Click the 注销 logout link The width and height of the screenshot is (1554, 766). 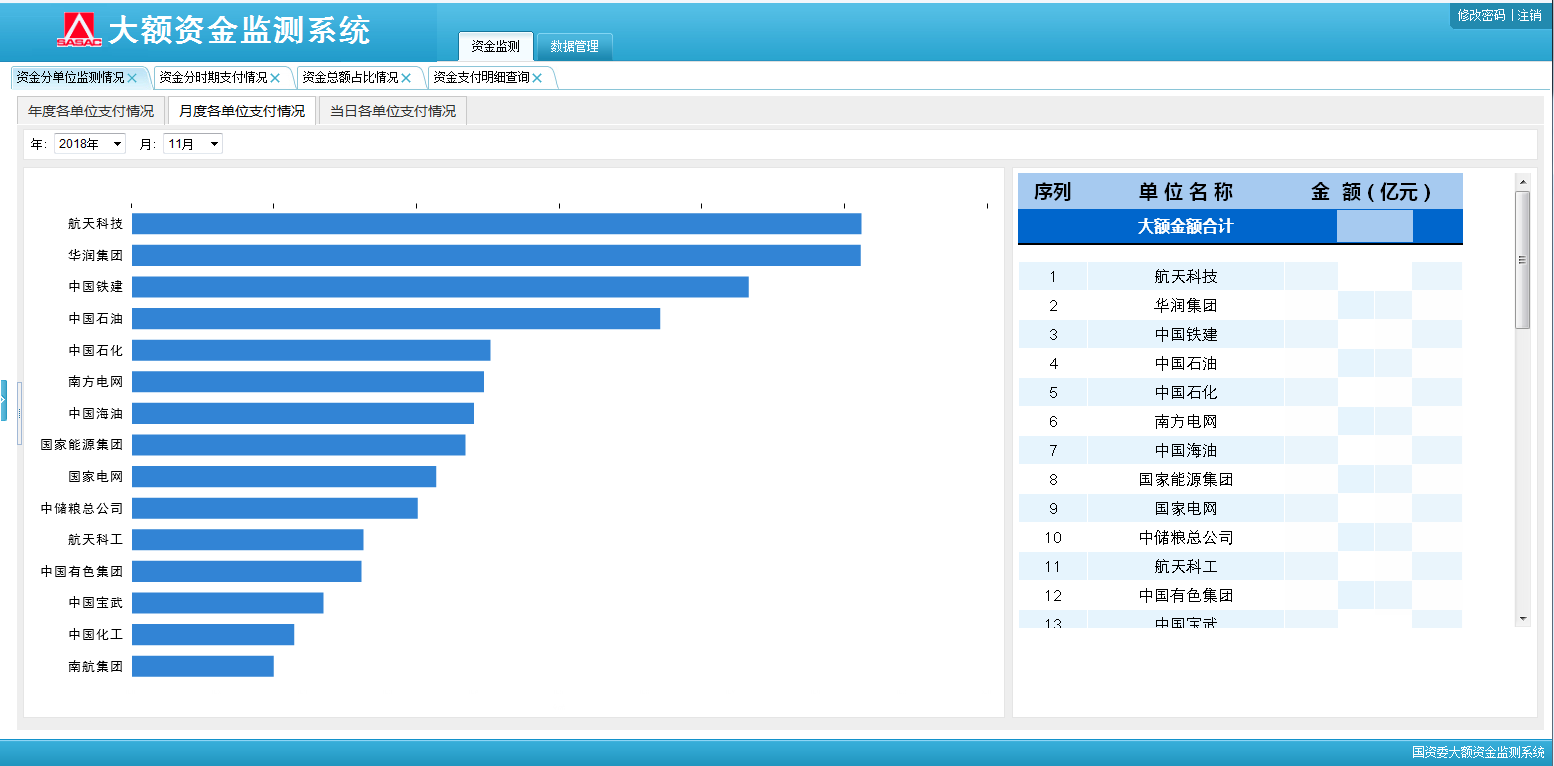pos(1529,15)
